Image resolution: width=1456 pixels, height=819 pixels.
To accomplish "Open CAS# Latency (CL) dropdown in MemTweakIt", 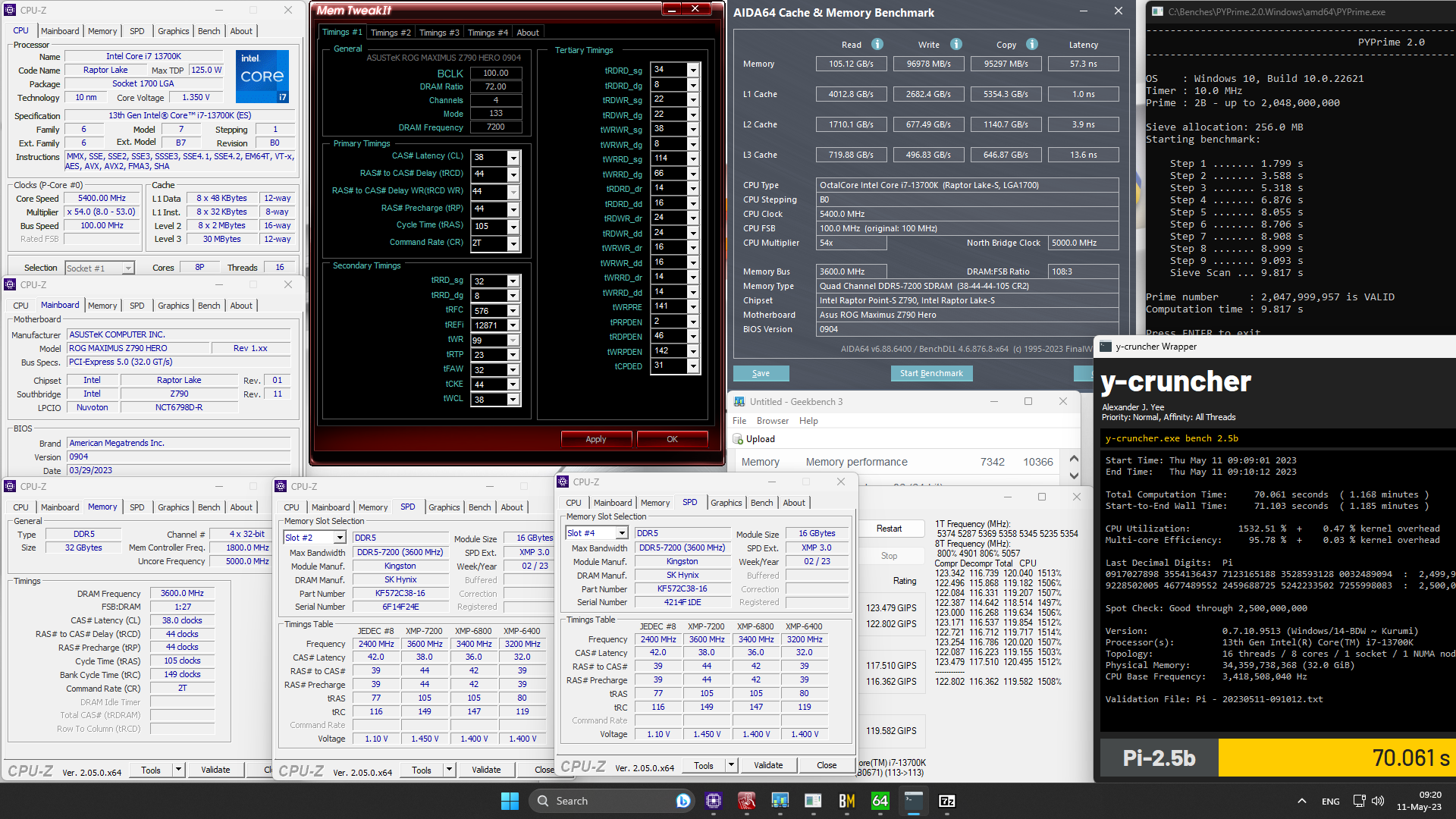I will pos(513,158).
